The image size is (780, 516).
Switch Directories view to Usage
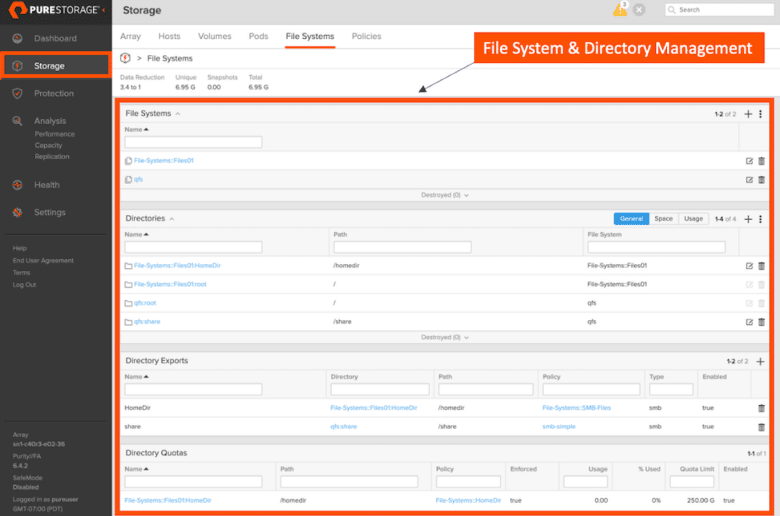click(x=693, y=219)
